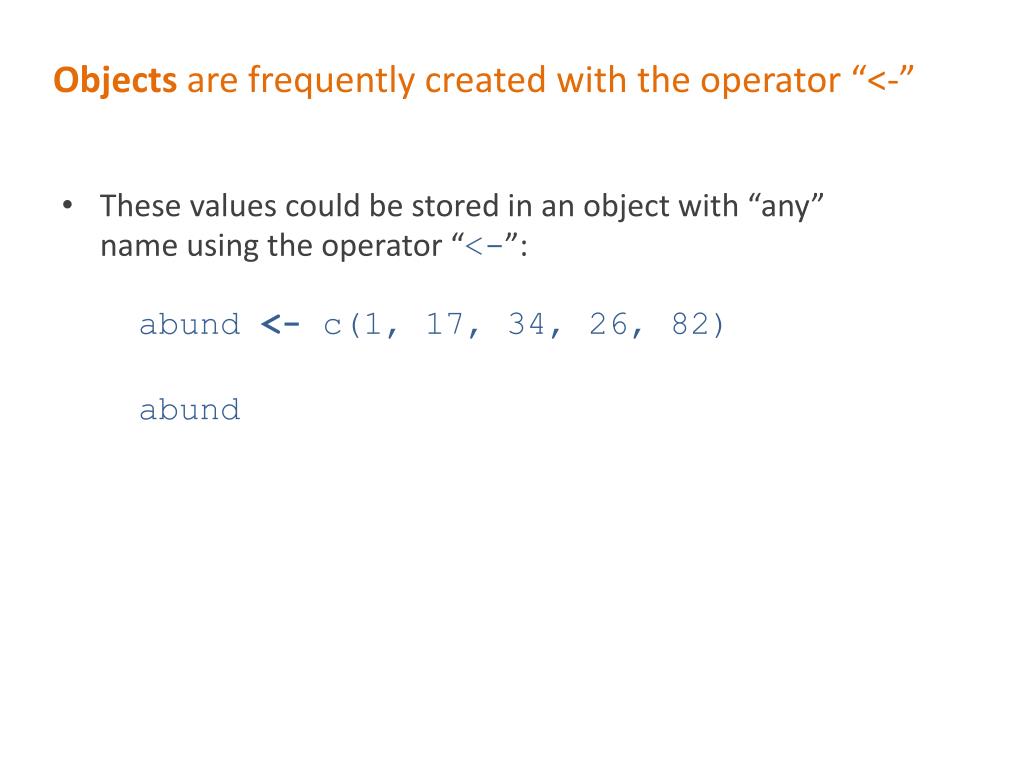Click the number 82 in the vector
Image resolution: width=1024 pixels, height=768 pixels.
(690, 324)
